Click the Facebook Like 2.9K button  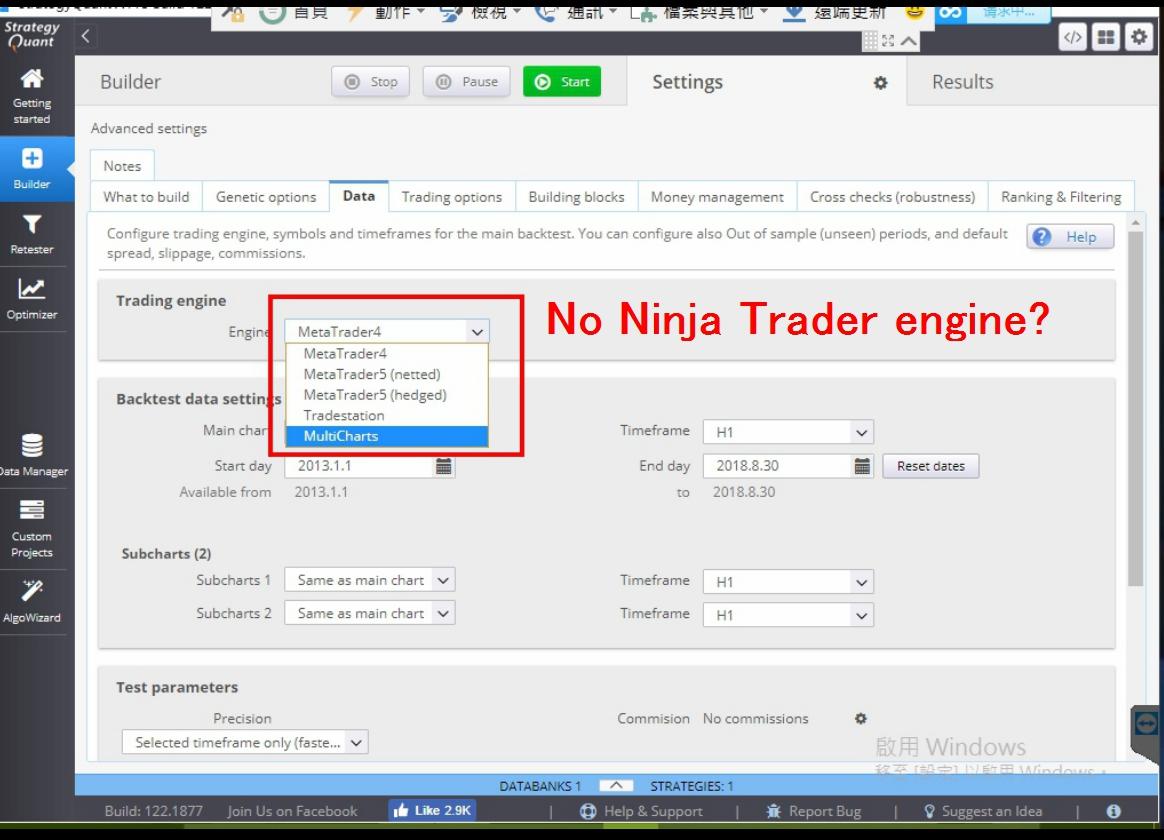point(432,810)
